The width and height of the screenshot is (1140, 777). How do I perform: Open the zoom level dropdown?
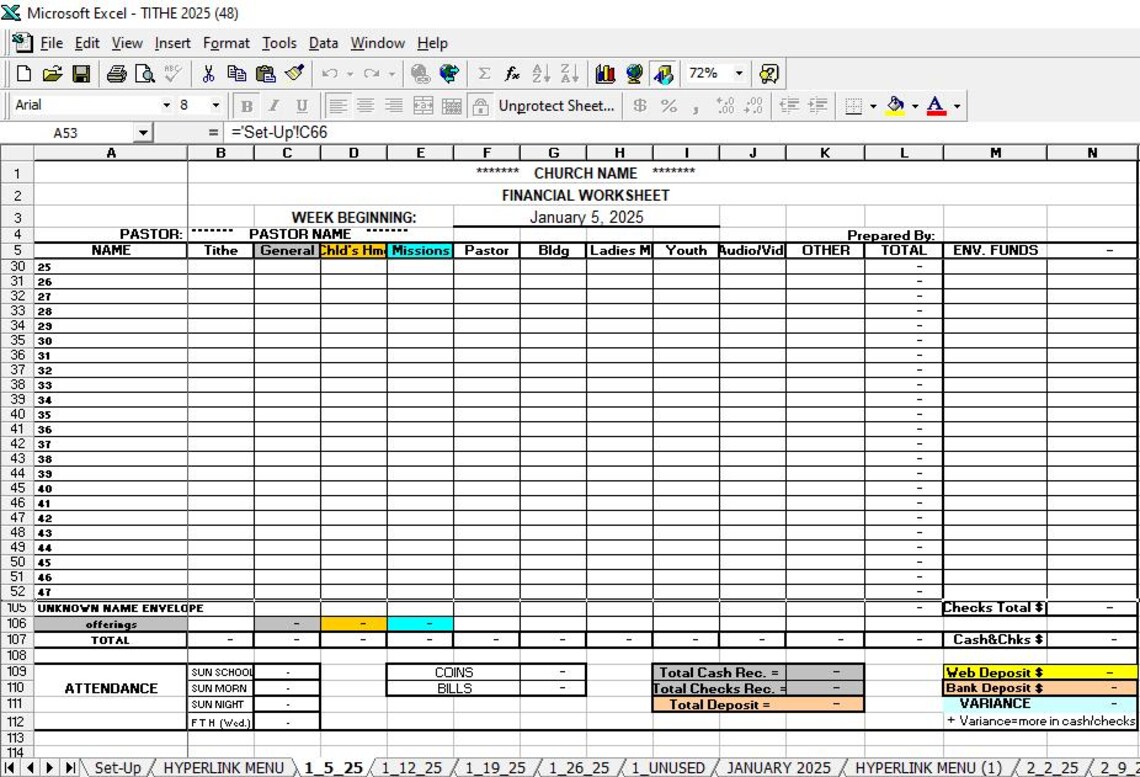pyautogui.click(x=738, y=72)
